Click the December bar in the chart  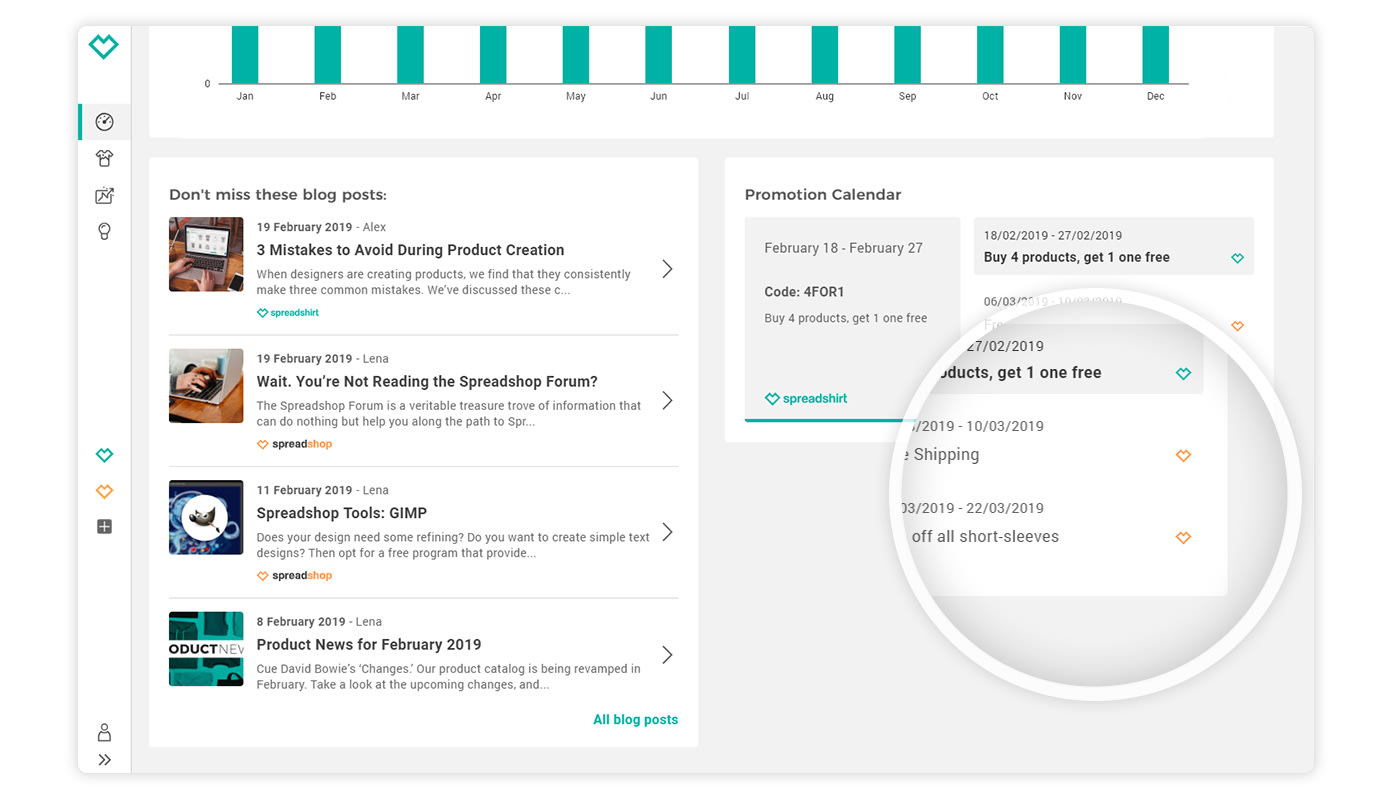click(x=1155, y=55)
